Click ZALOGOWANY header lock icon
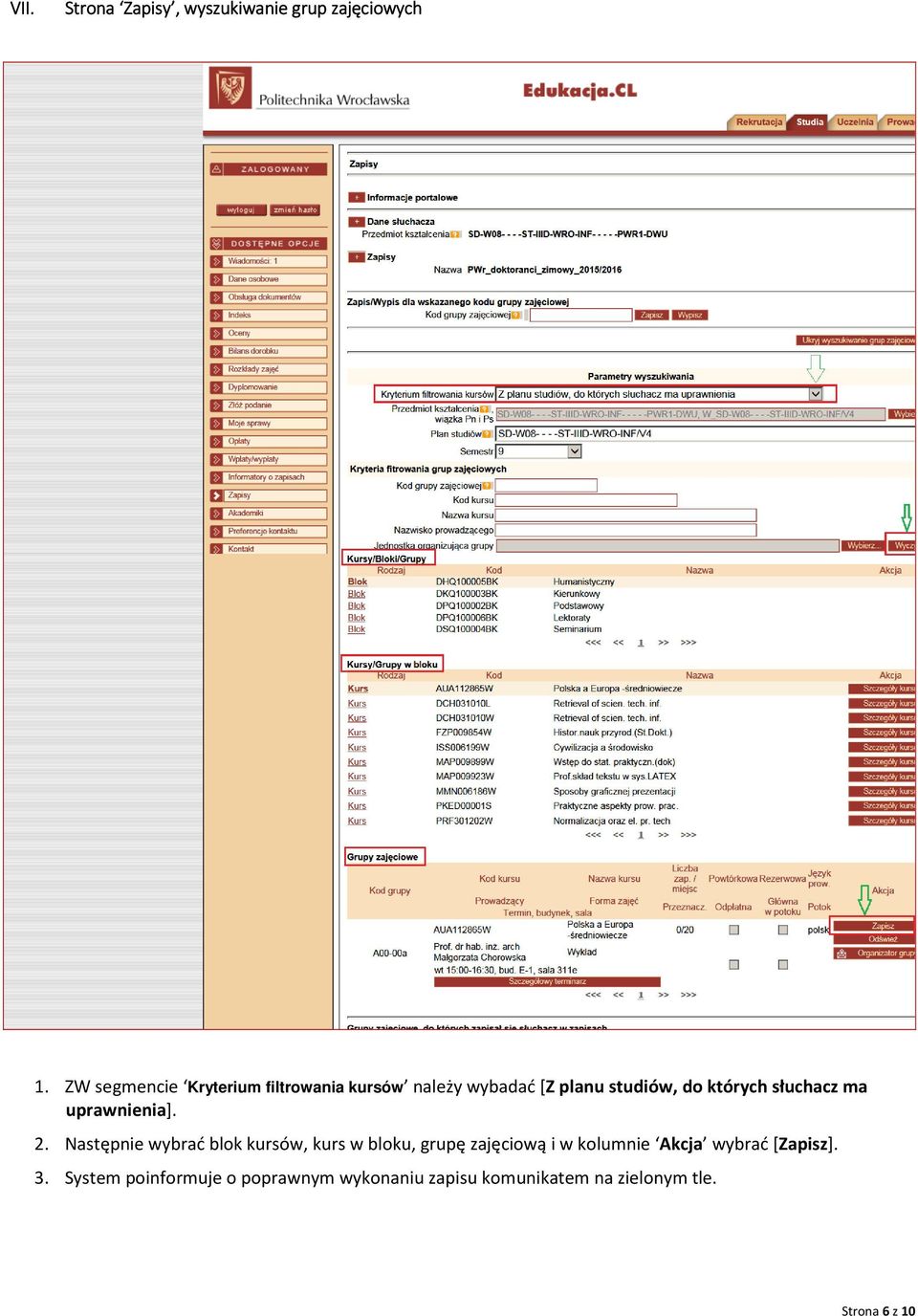This screenshot has height=1316, width=918. pyautogui.click(x=217, y=169)
